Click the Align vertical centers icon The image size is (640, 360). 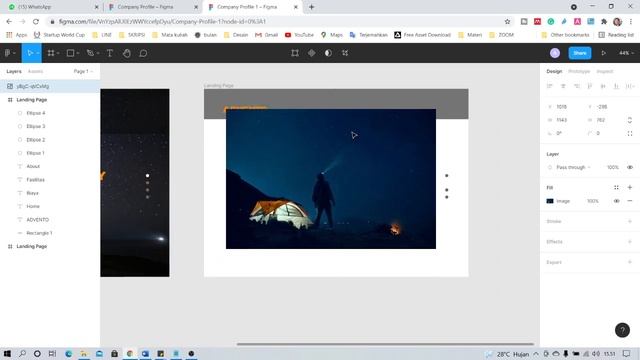pos(603,86)
